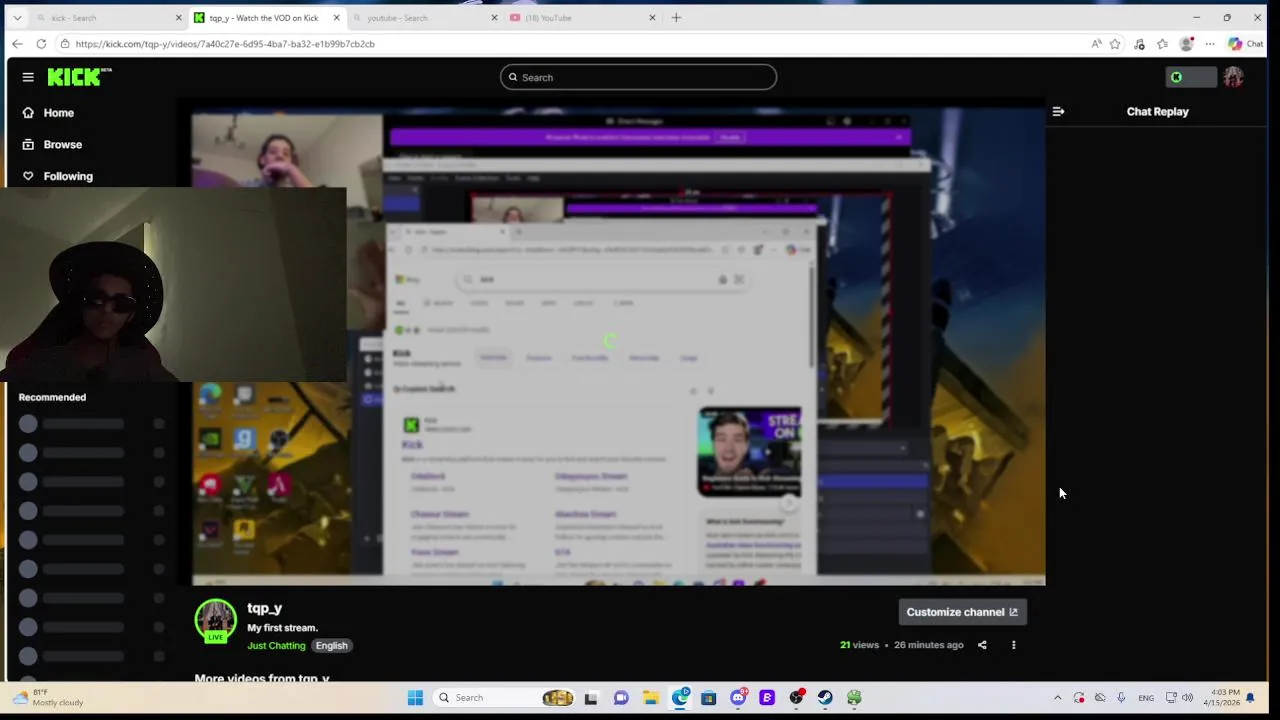Open browser Settings and more menu

pyautogui.click(x=1210, y=44)
